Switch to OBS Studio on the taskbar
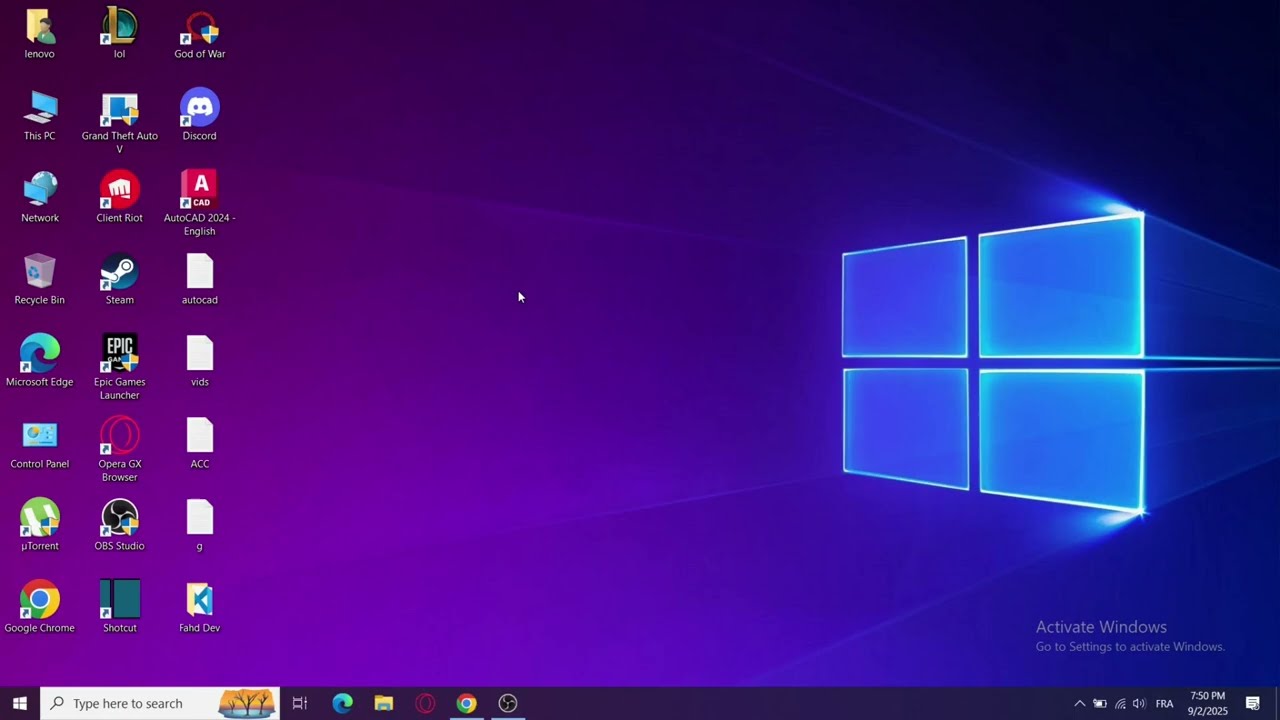Viewport: 1280px width, 720px height. point(508,703)
